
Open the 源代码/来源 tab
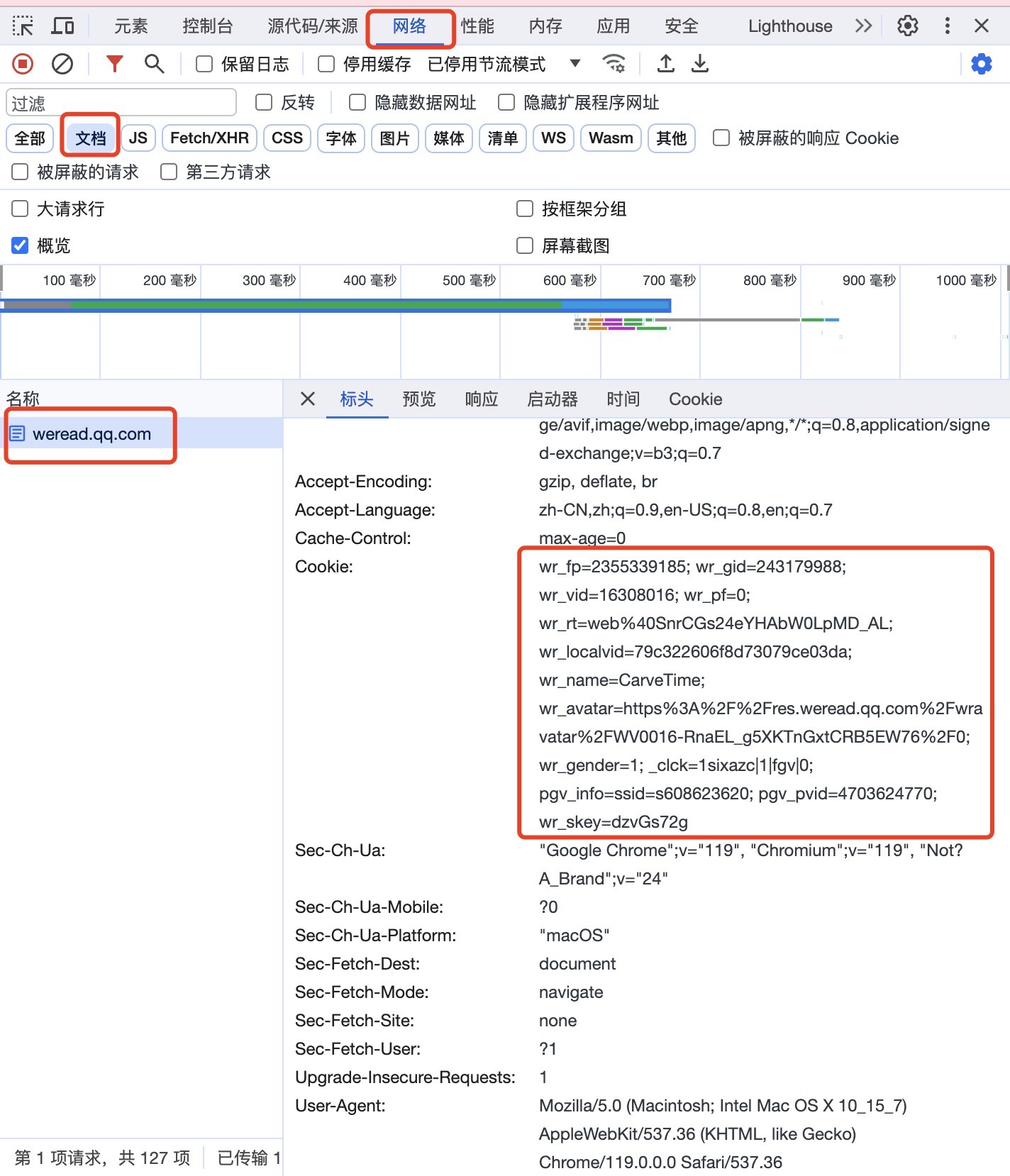313,26
